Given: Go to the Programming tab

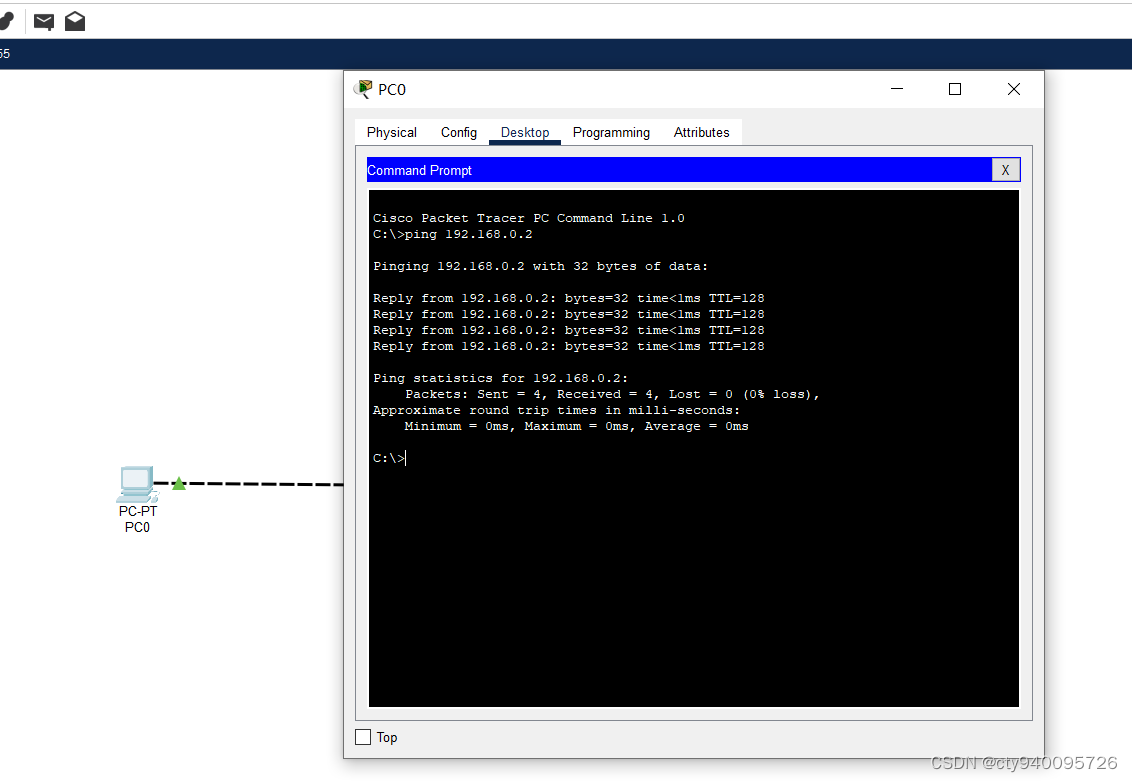Looking at the screenshot, I should point(611,132).
